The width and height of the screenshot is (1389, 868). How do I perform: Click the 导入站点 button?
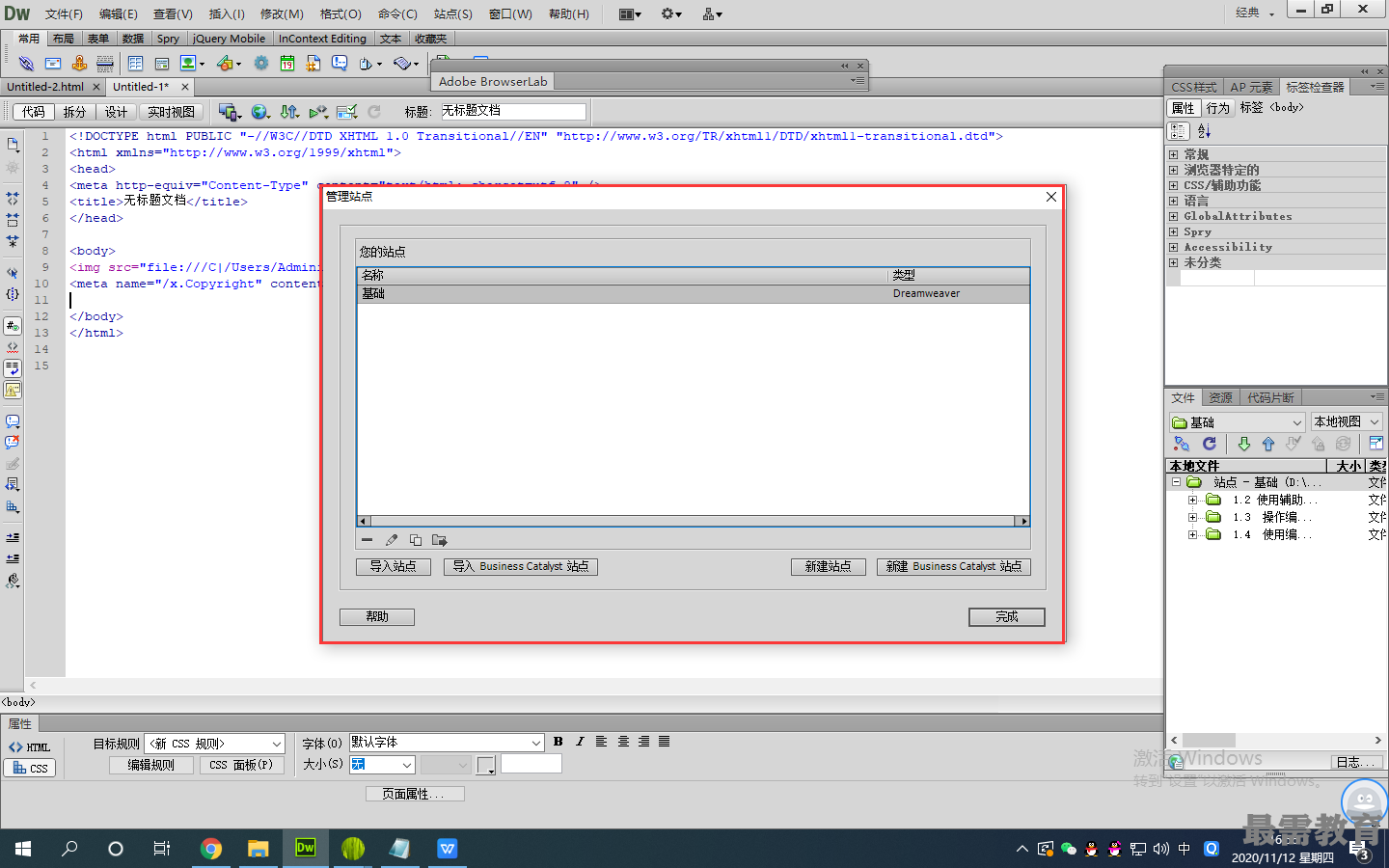point(393,566)
